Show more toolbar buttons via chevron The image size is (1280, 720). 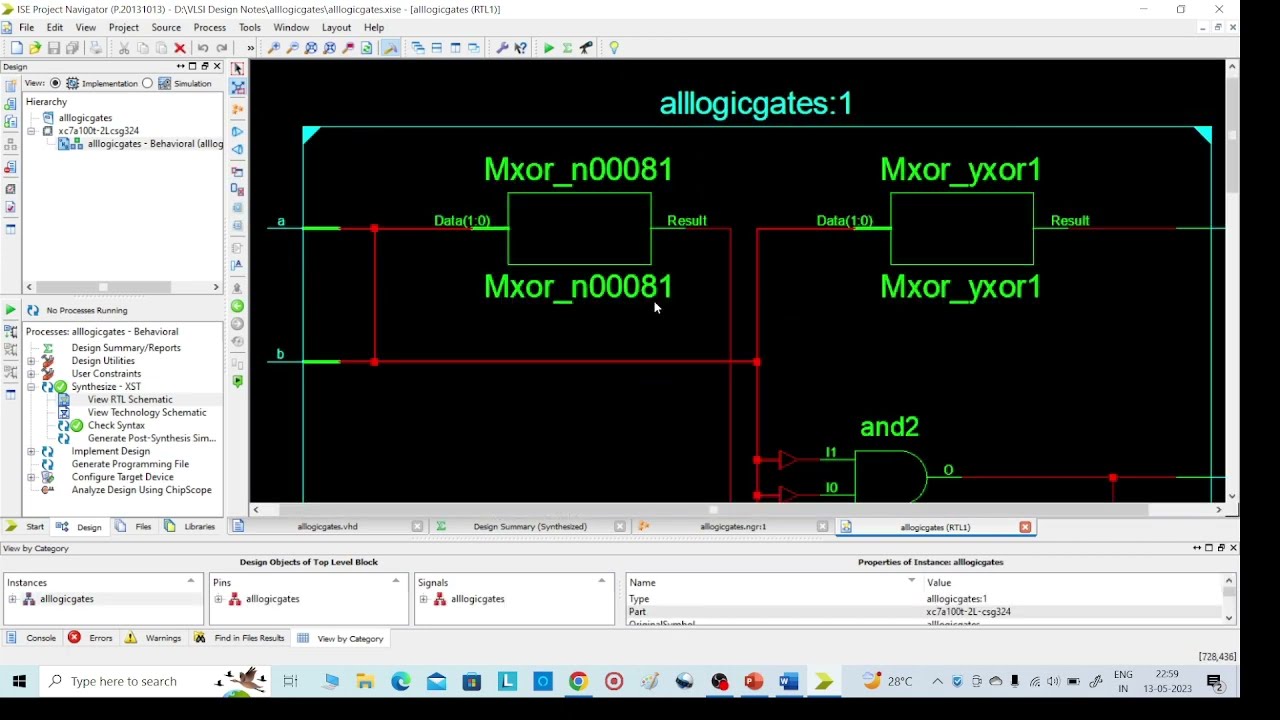250,48
